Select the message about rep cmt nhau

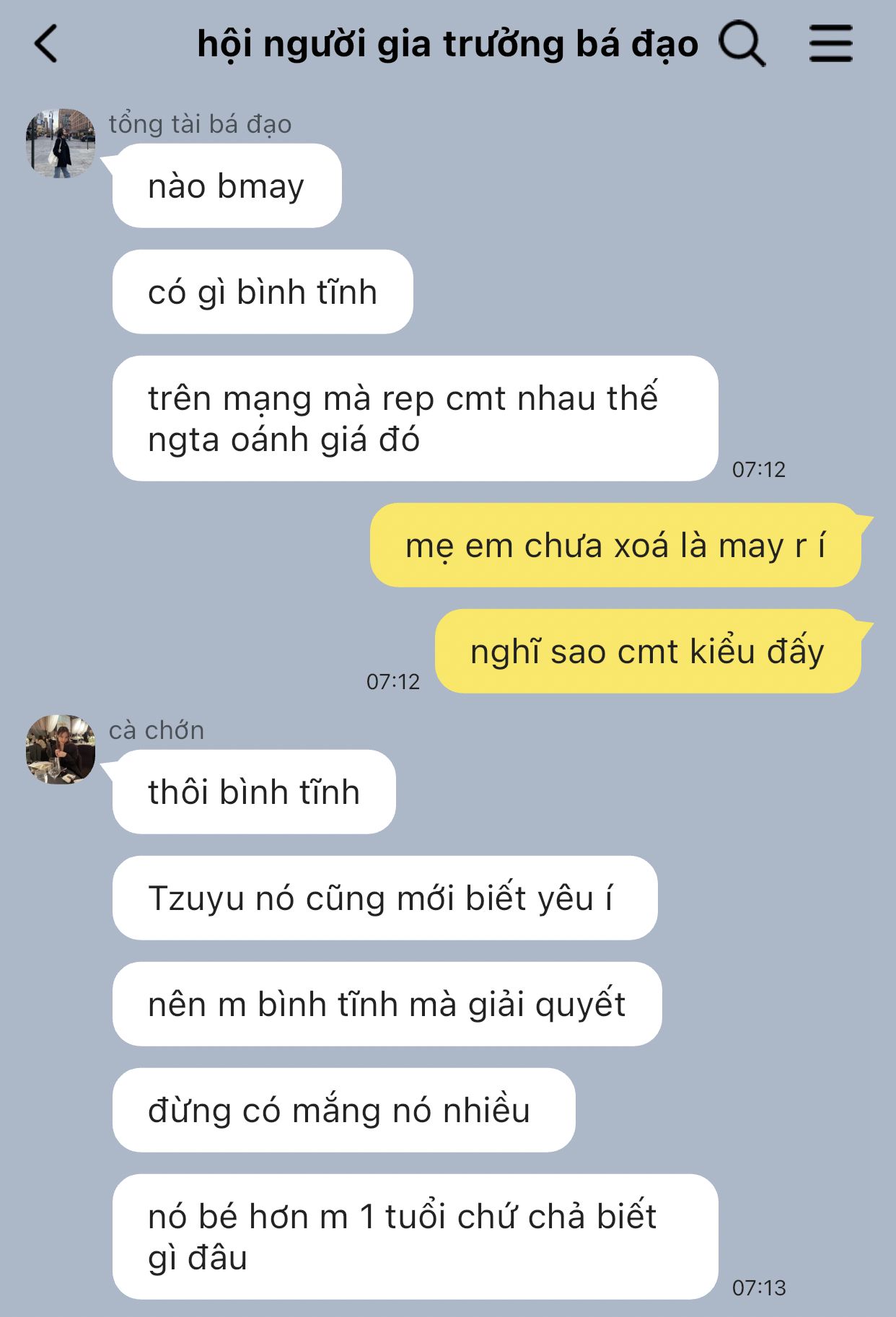point(415,419)
